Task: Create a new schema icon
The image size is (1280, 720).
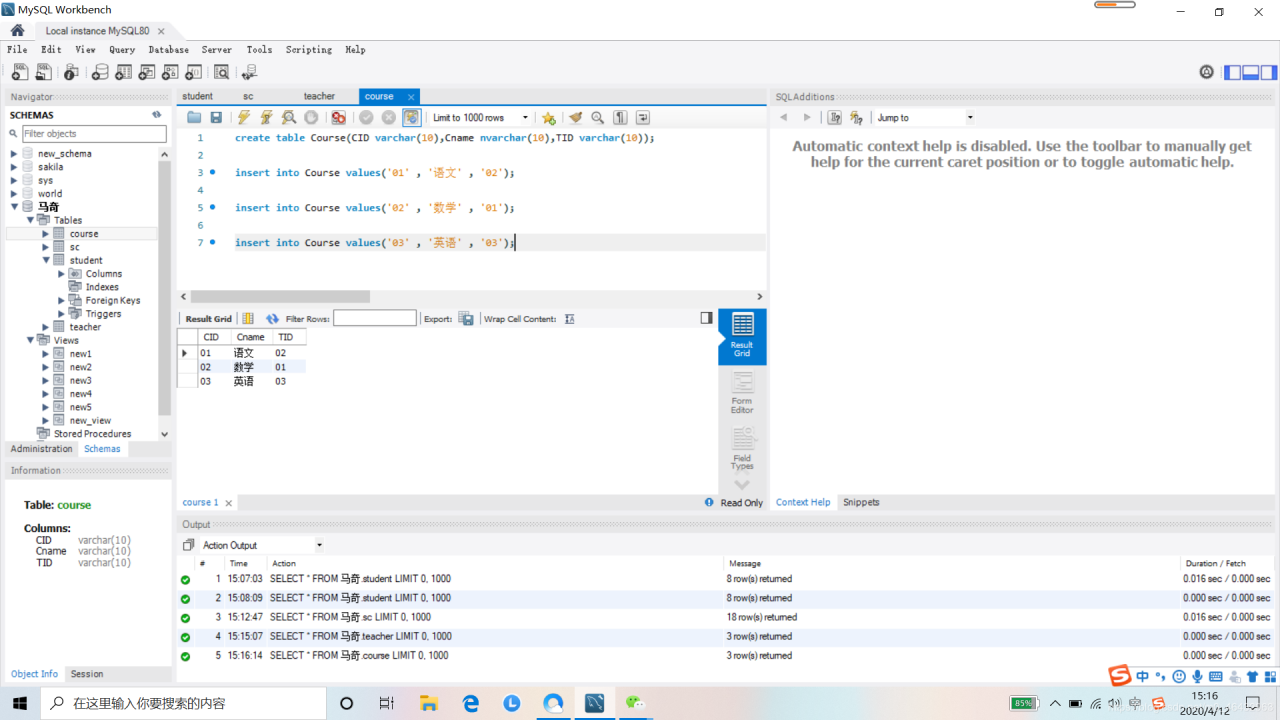Action: (100, 72)
